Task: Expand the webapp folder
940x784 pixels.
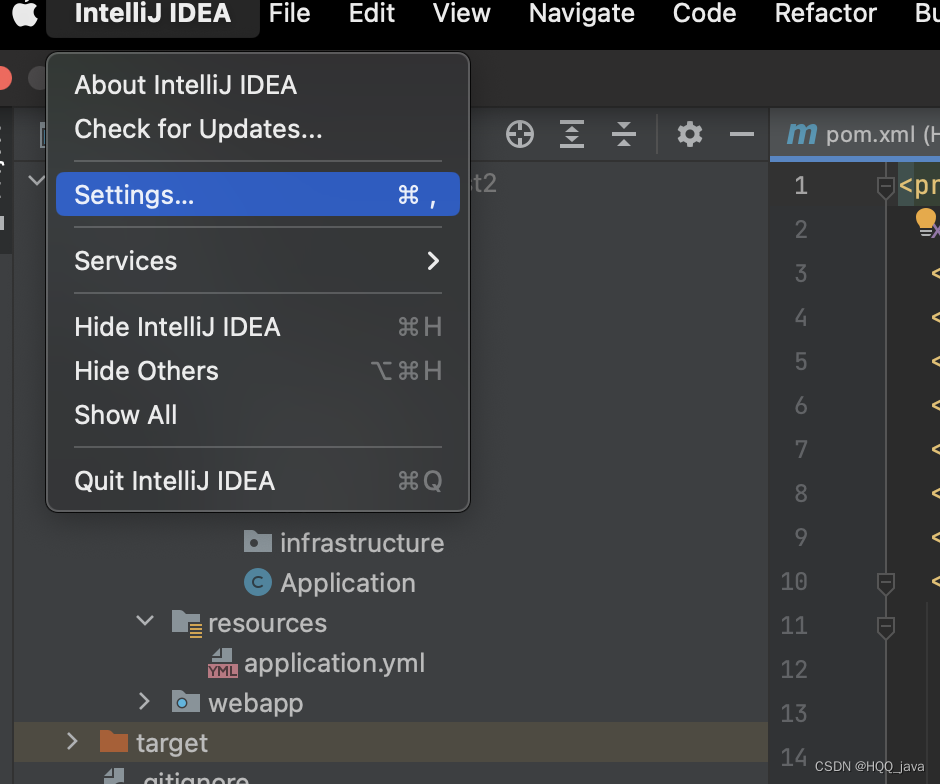Action: [x=145, y=702]
